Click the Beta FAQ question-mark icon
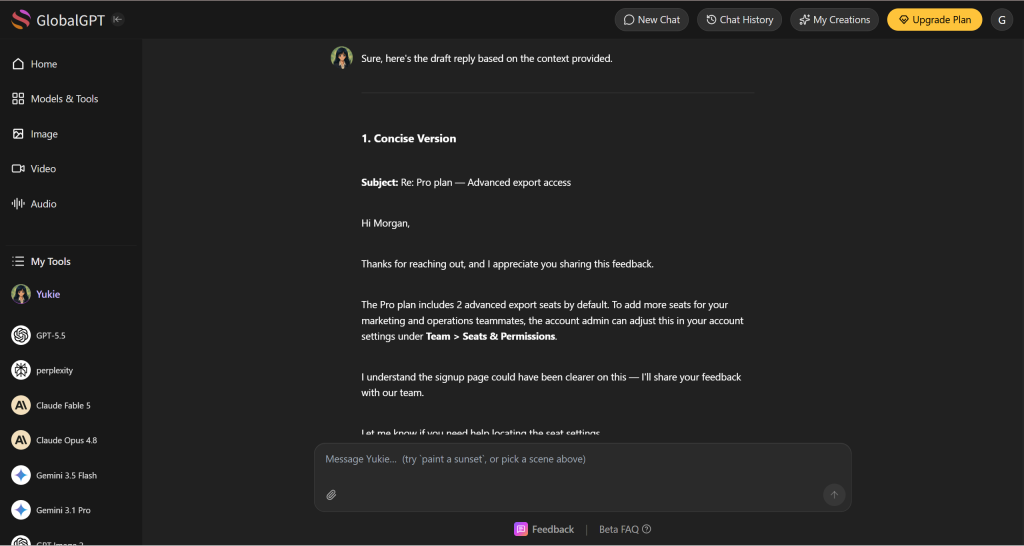This screenshot has width=1024, height=546. [x=647, y=529]
